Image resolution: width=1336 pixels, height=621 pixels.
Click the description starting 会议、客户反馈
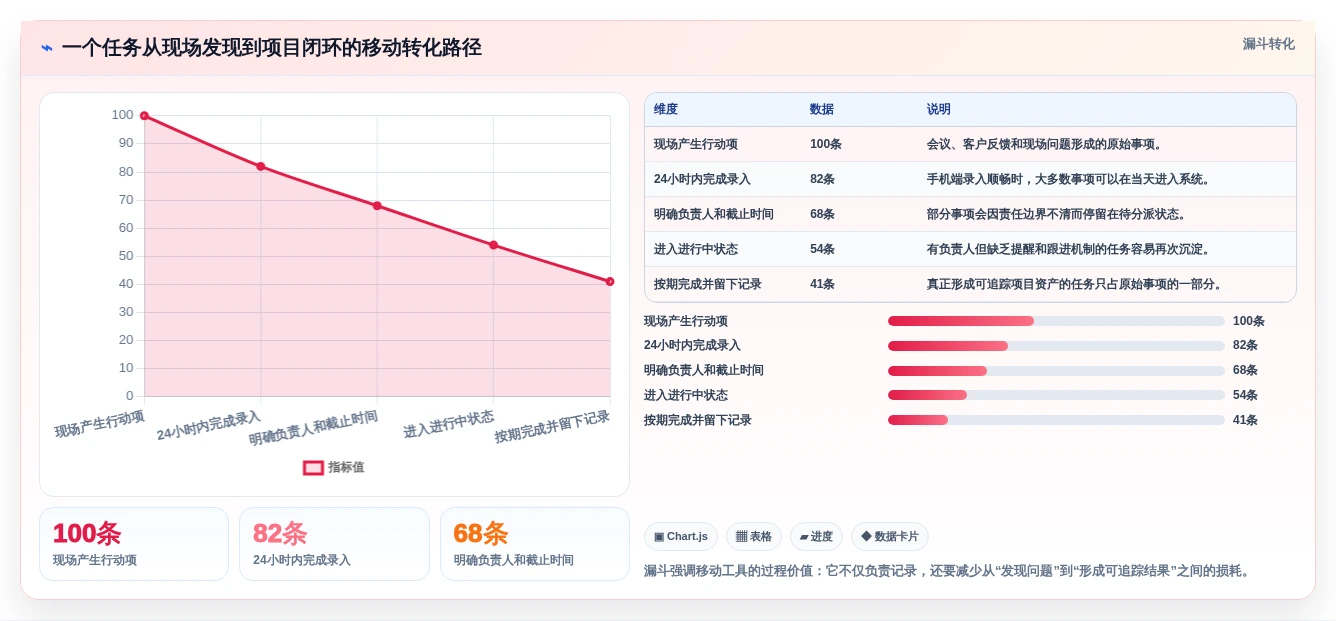pos(1045,144)
